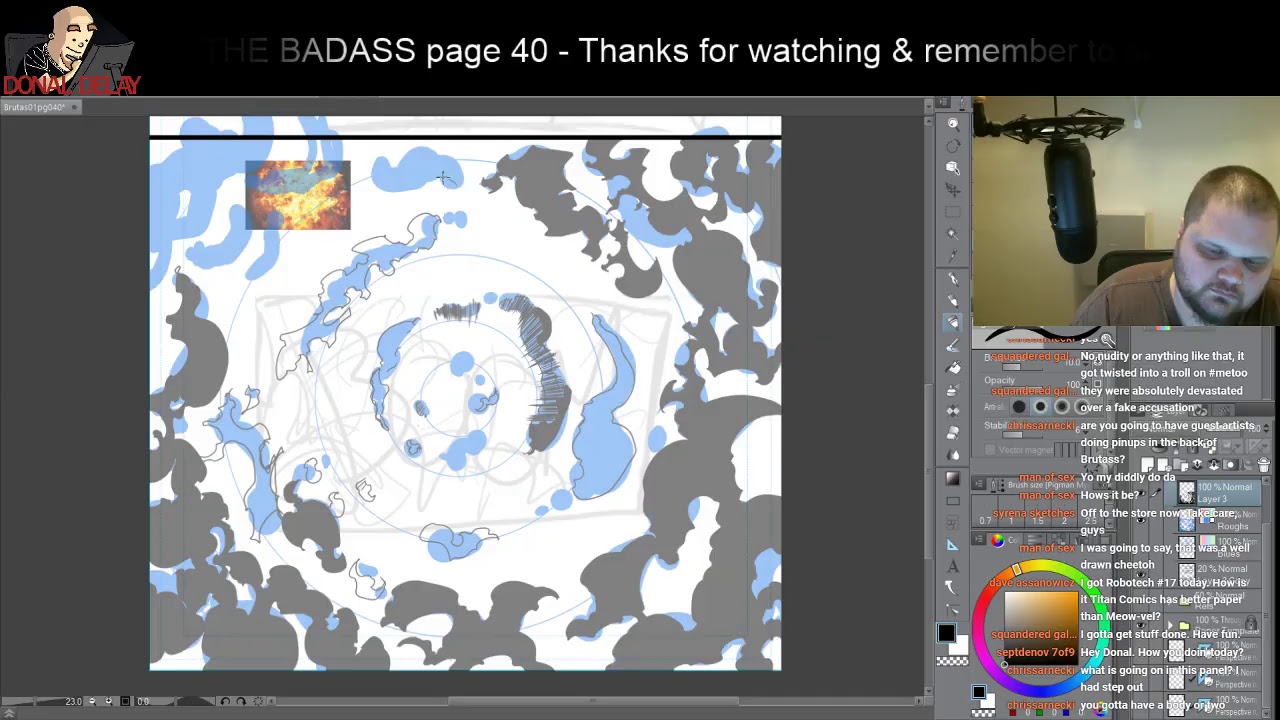
Task: Click the black main color swatch
Action: (946, 633)
